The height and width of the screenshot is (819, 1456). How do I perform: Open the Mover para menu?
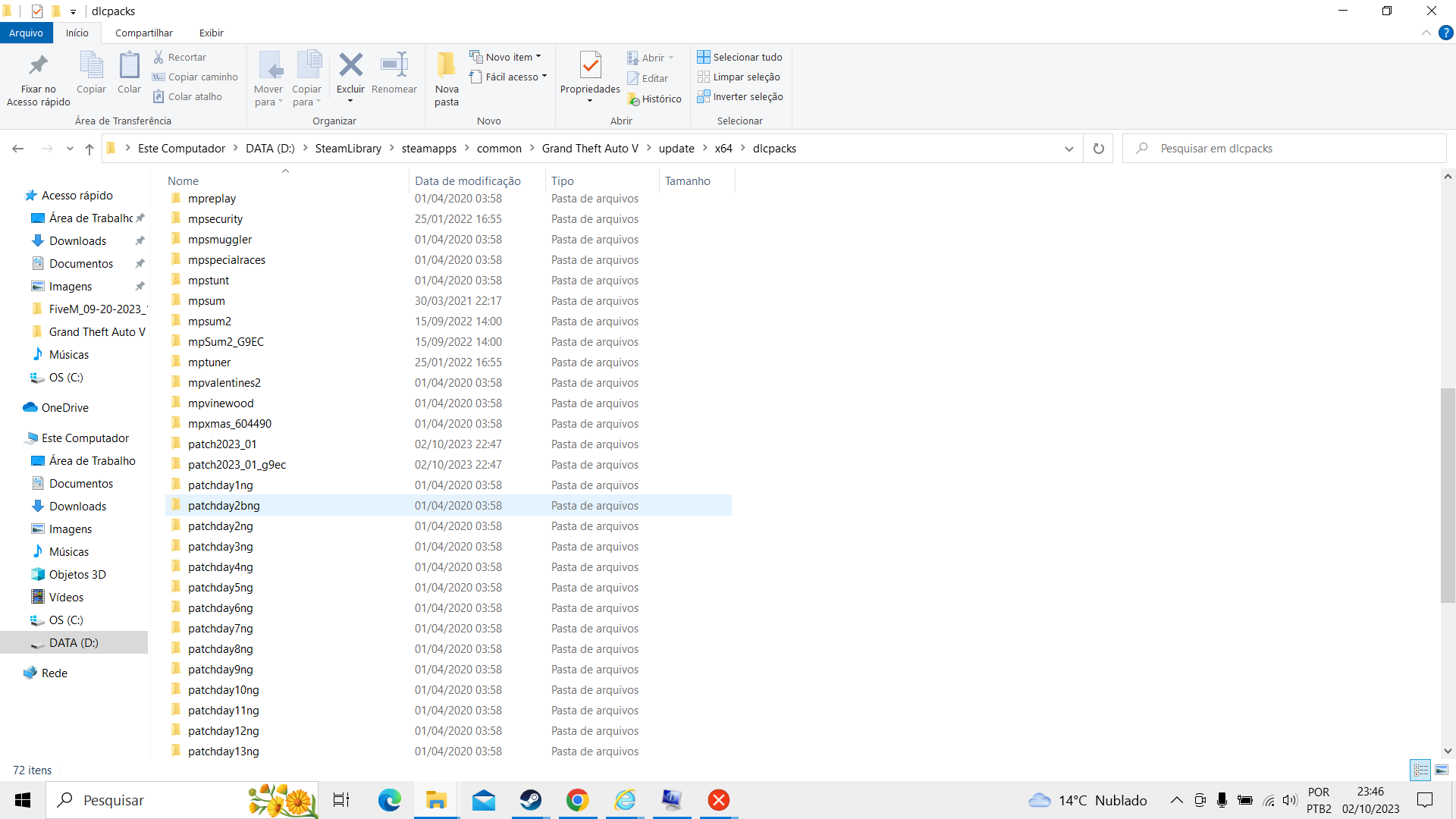click(x=268, y=80)
